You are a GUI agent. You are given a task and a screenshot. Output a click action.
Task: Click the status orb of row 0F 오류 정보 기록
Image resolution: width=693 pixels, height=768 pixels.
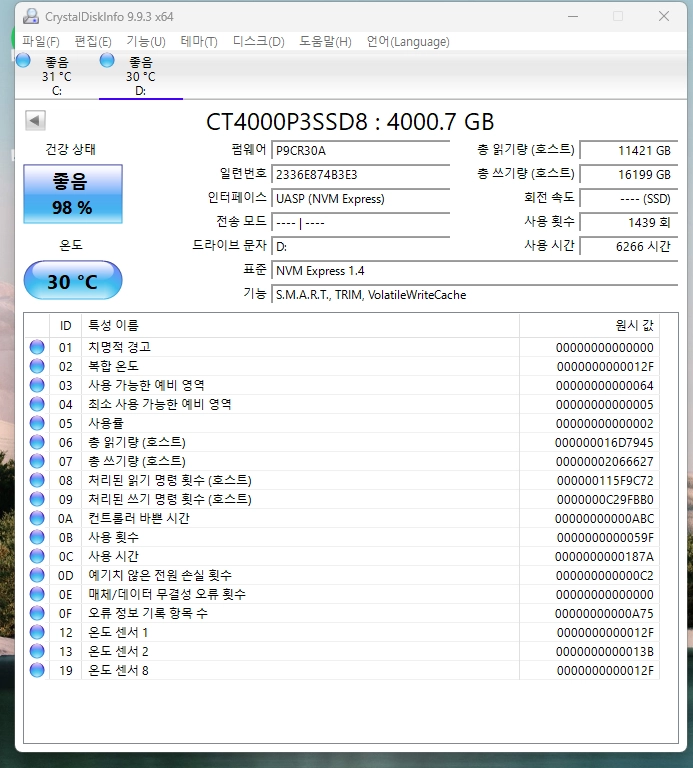click(37, 613)
